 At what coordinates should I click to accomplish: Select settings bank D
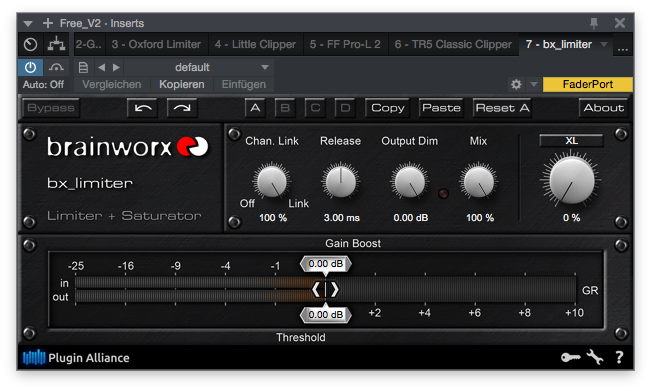pyautogui.click(x=345, y=108)
